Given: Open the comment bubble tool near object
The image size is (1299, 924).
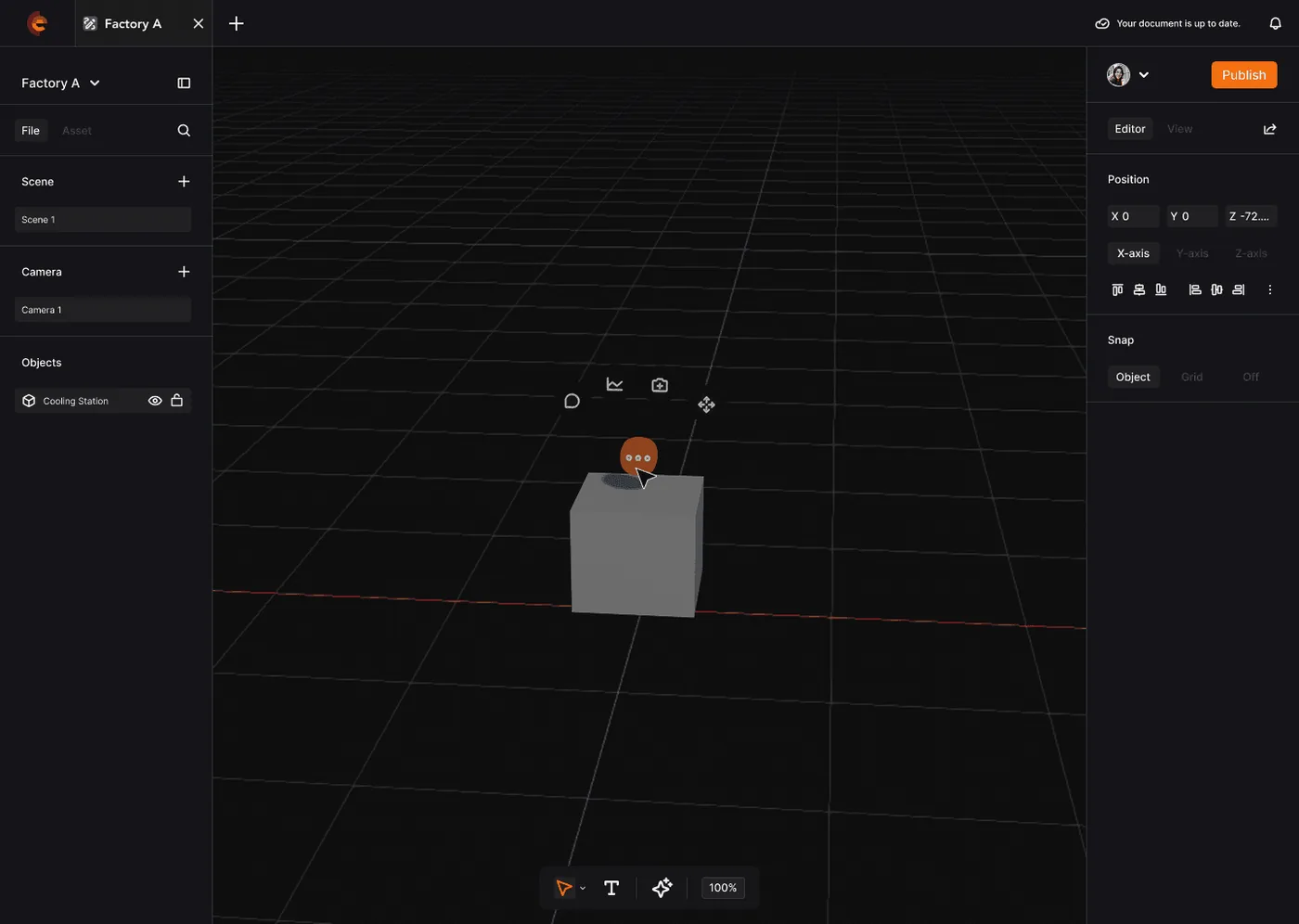Looking at the screenshot, I should [572, 401].
